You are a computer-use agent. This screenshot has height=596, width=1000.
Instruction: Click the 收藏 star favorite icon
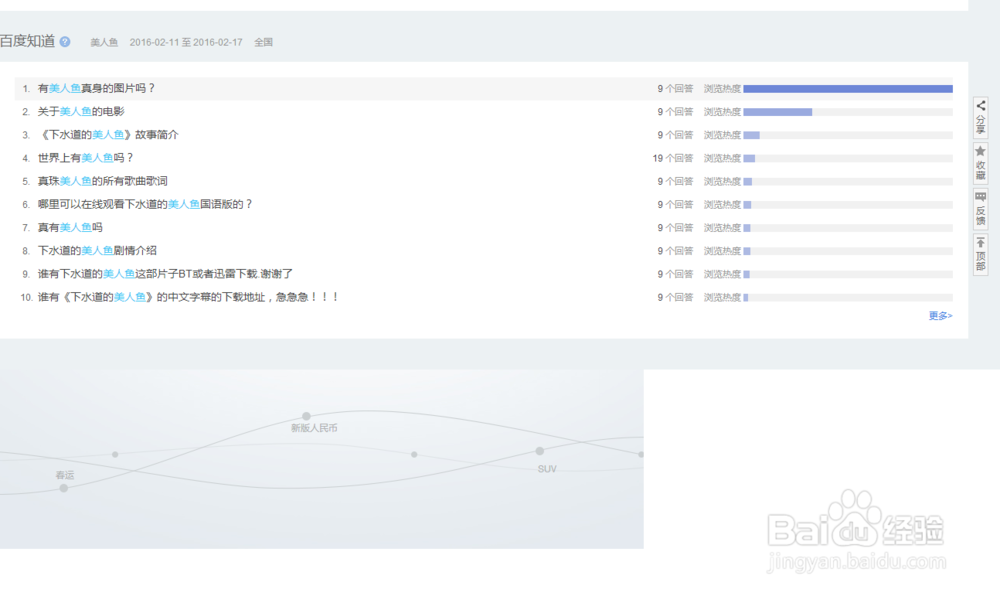(980, 163)
